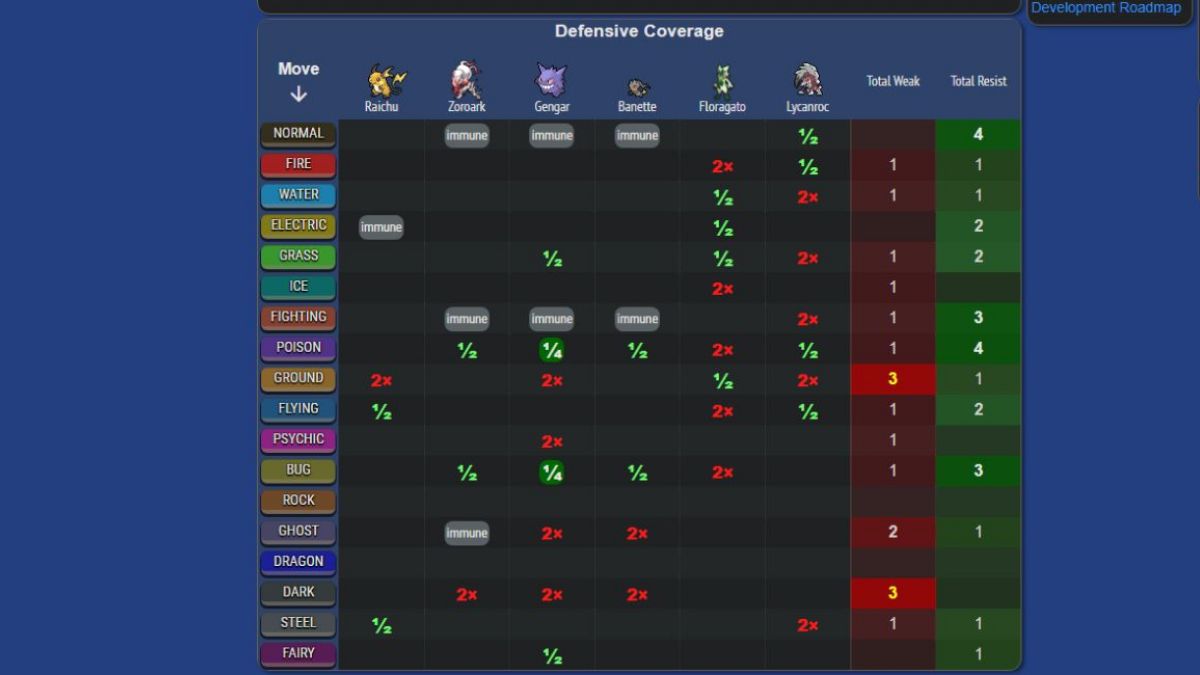Click the Zoroark sprite icon
The image size is (1200, 675).
coord(466,80)
